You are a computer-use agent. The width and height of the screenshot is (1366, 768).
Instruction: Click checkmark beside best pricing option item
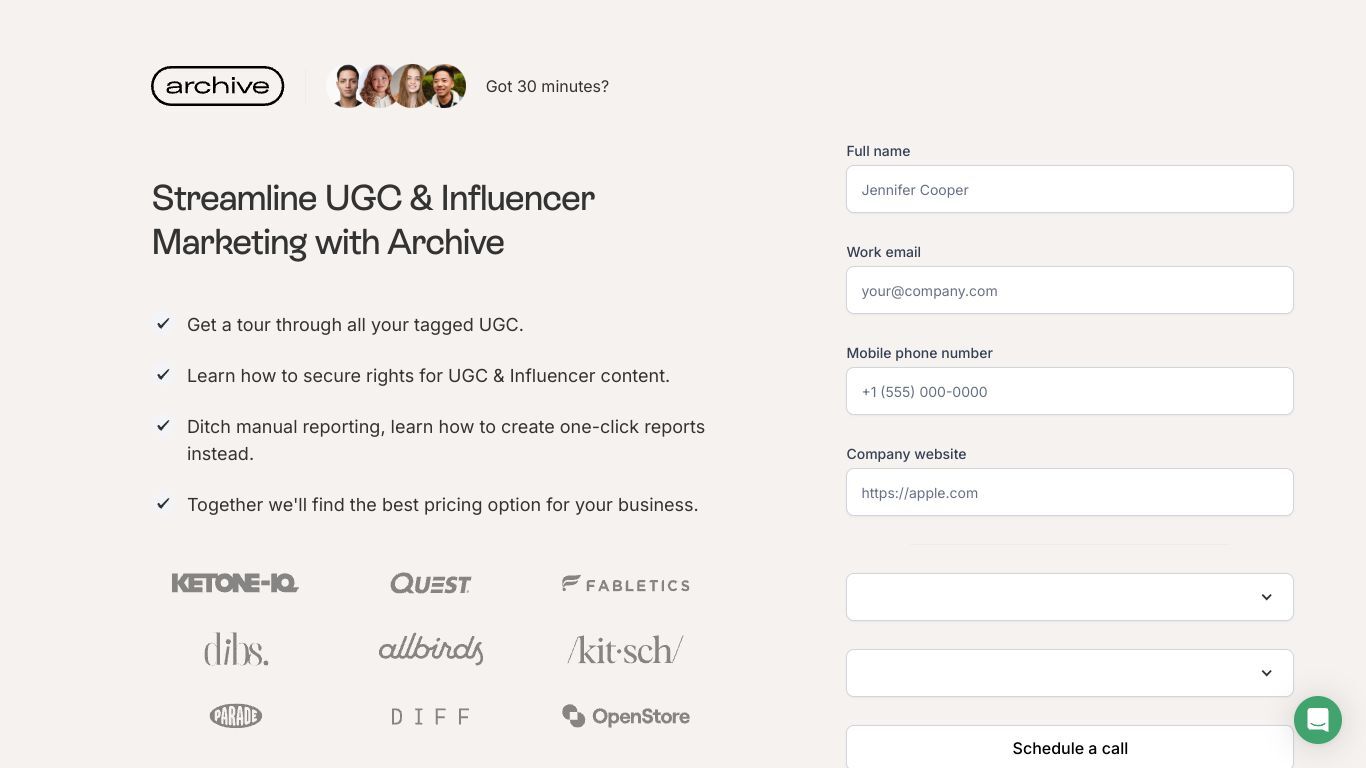(163, 503)
